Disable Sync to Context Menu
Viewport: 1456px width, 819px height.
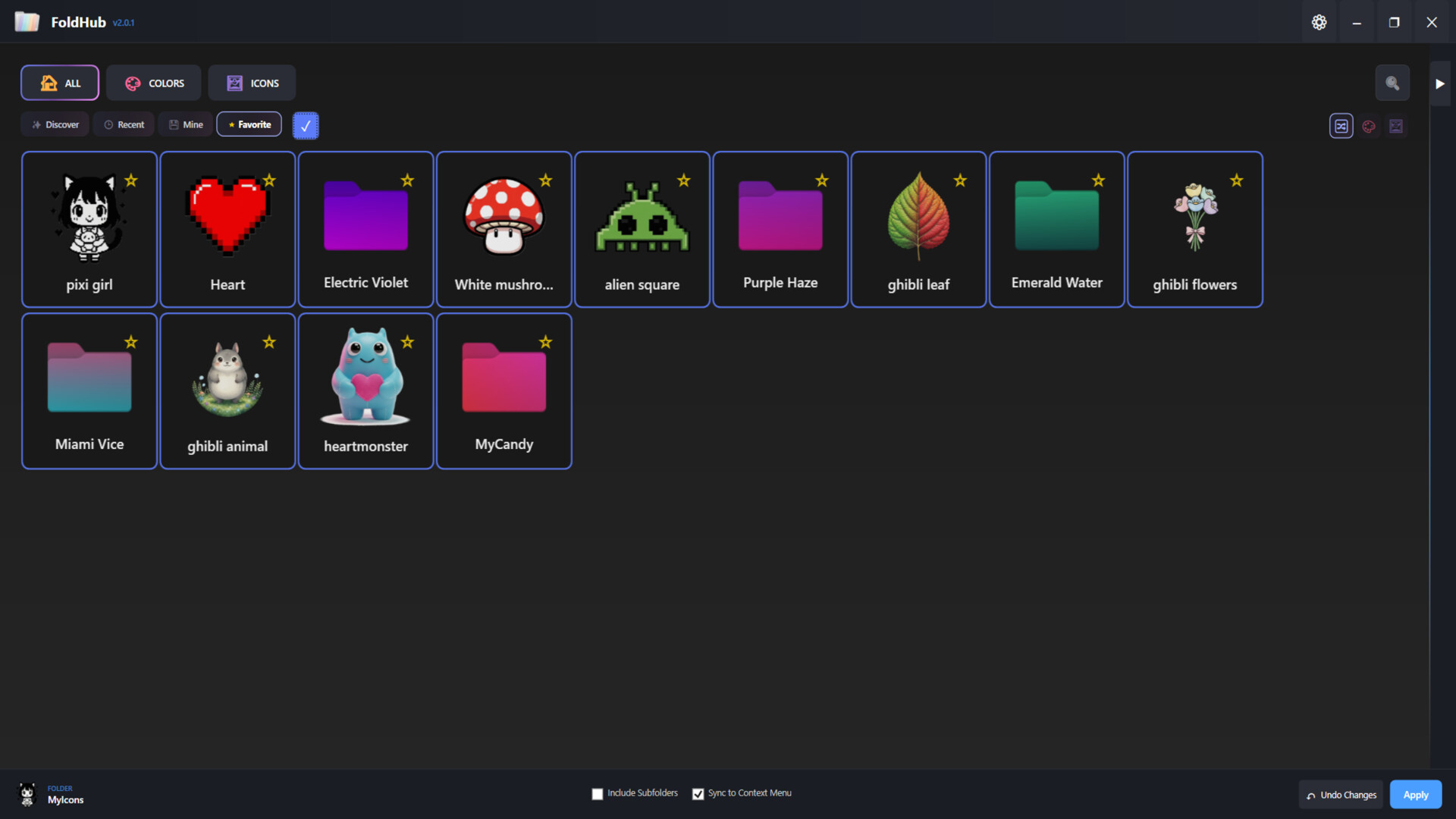tap(698, 793)
